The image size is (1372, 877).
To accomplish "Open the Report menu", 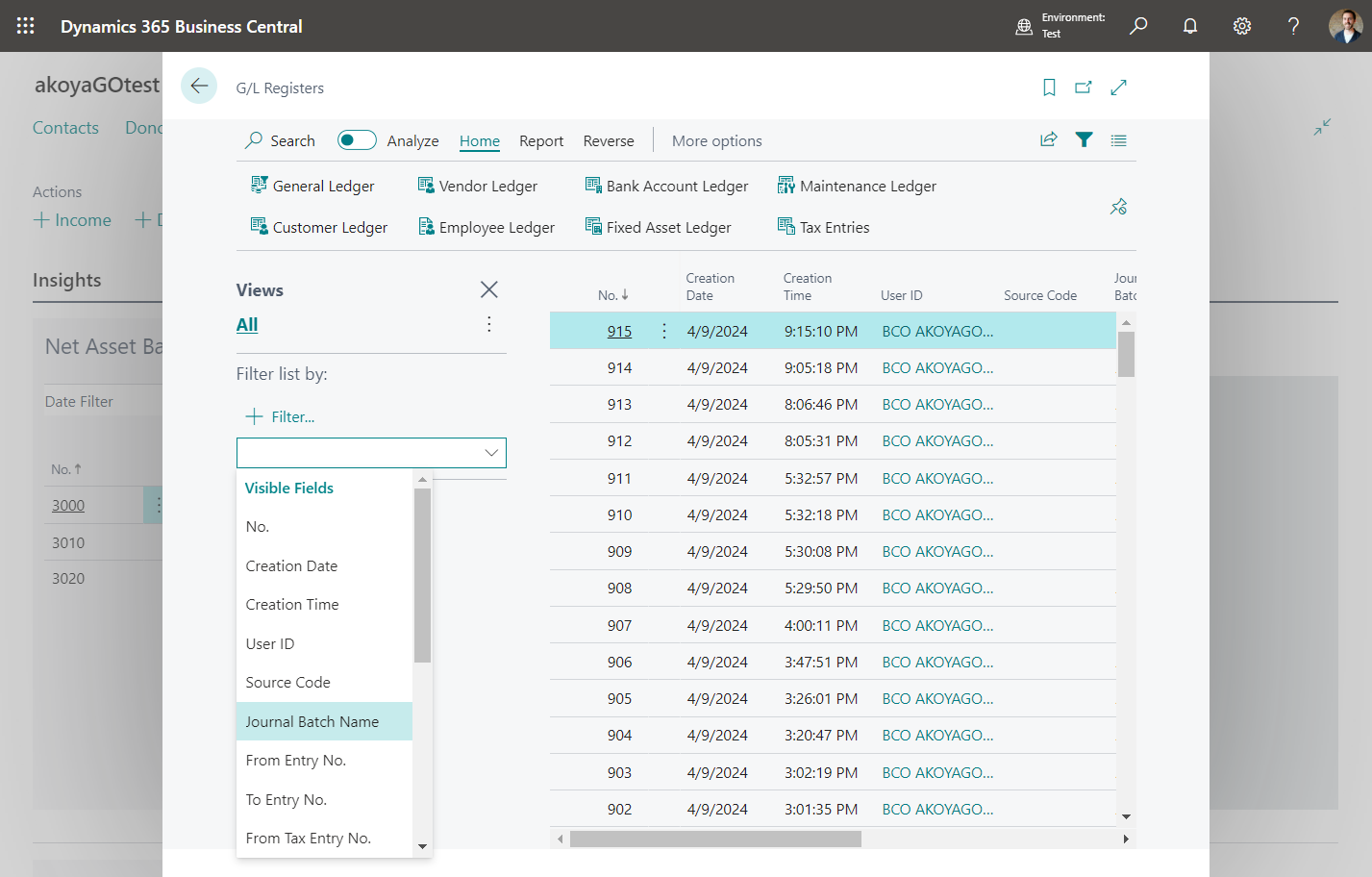I will [541, 140].
